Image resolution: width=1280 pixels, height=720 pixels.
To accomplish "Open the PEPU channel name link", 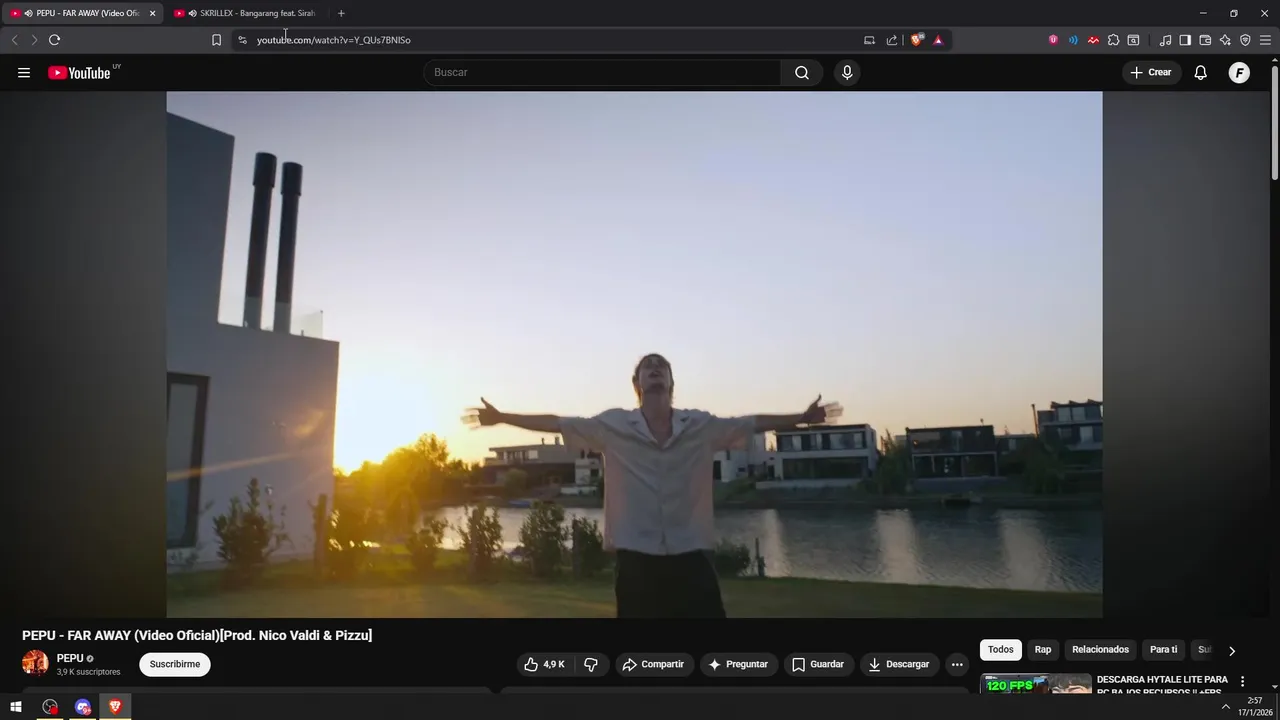I will 70,658.
